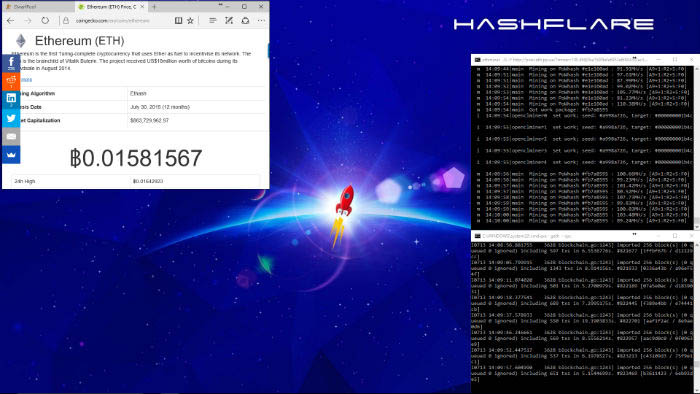Click the geth window title icon
The width and height of the screenshot is (700, 394).
(477, 236)
